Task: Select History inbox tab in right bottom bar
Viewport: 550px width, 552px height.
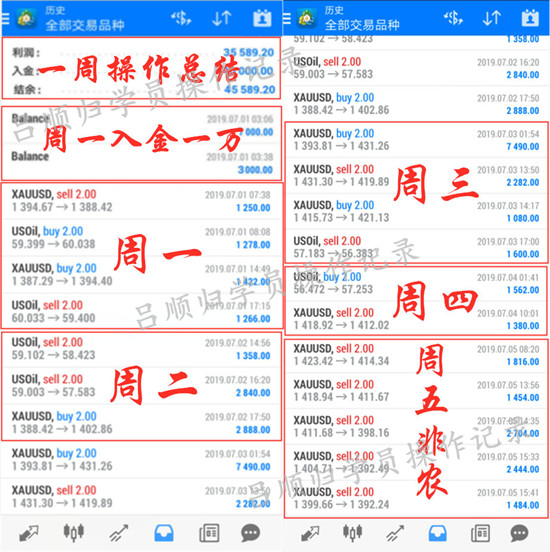Action: pyautogui.click(x=438, y=533)
